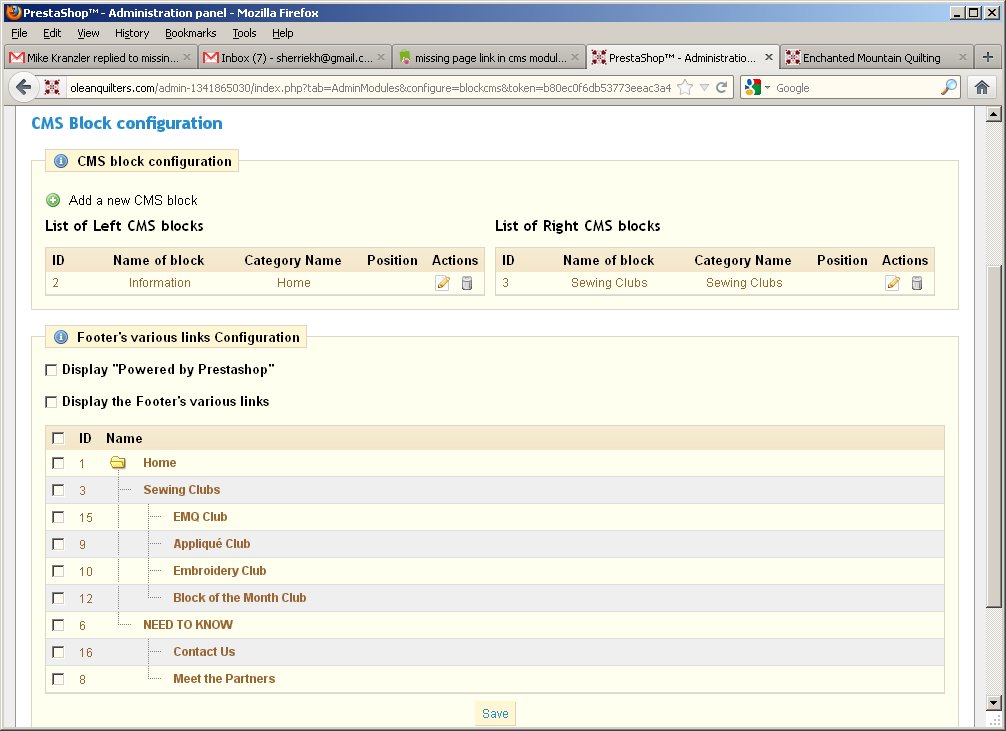
Task: Open the Help menu
Action: click(282, 33)
